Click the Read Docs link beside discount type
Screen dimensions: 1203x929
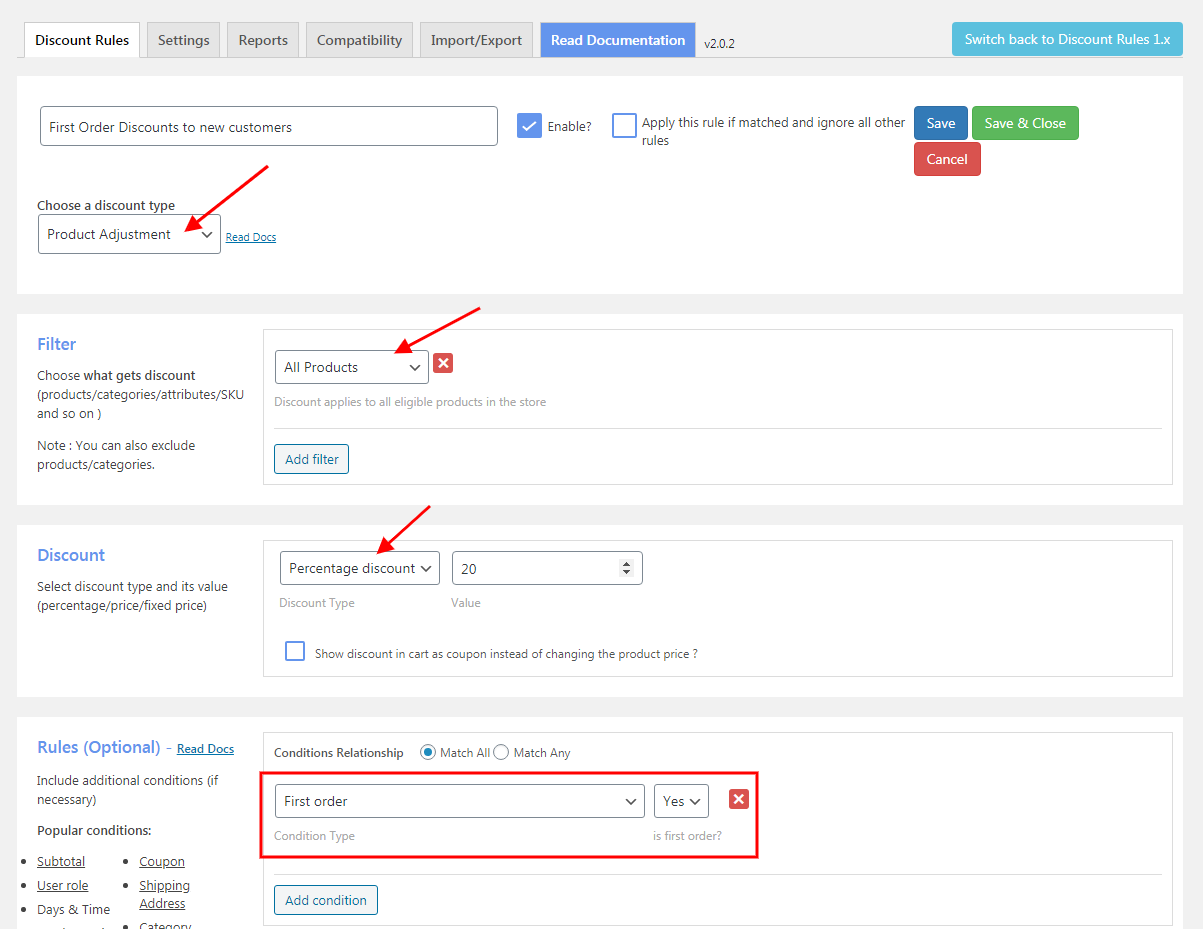tap(250, 237)
